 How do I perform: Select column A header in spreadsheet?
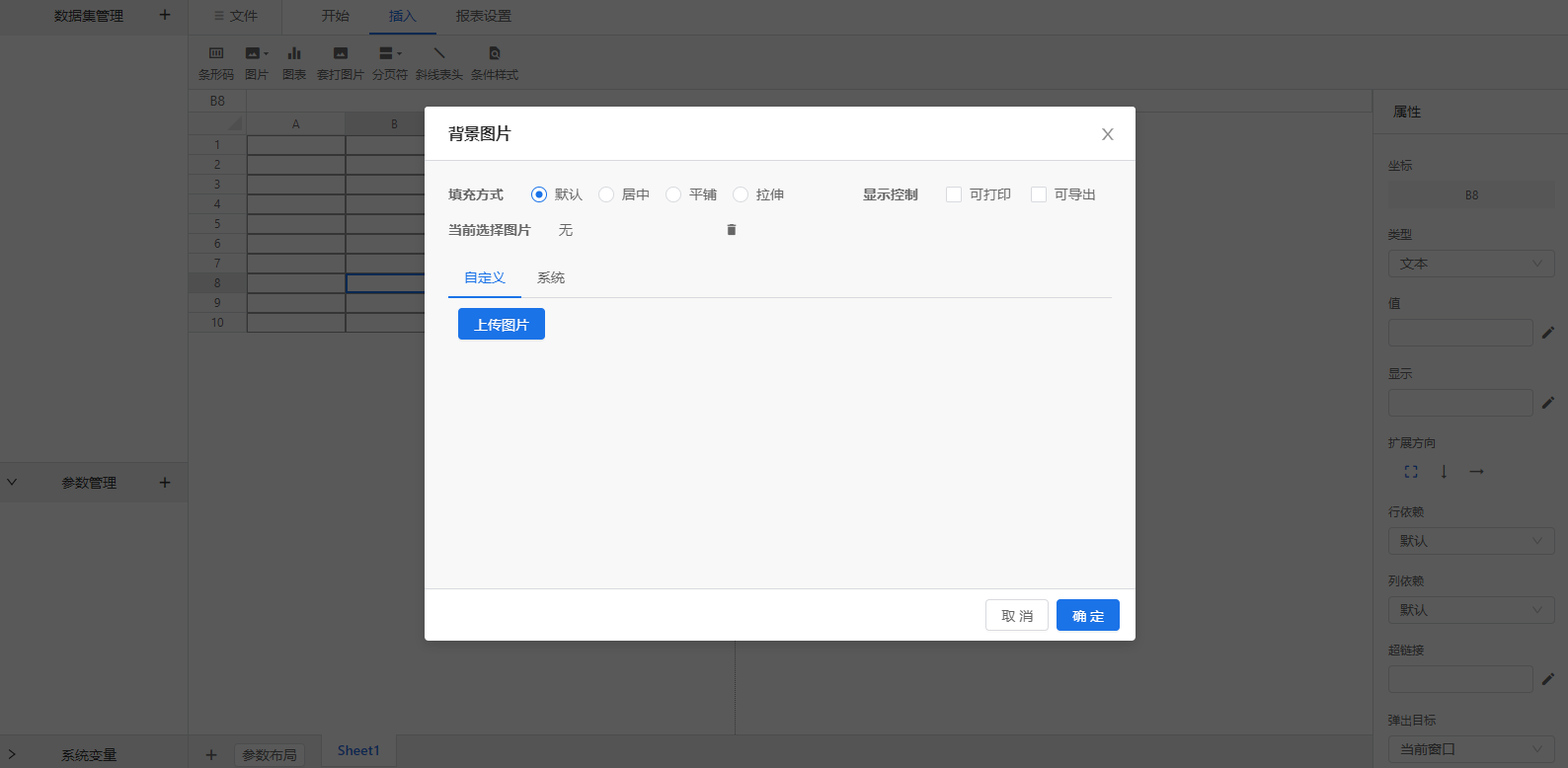pyautogui.click(x=295, y=124)
